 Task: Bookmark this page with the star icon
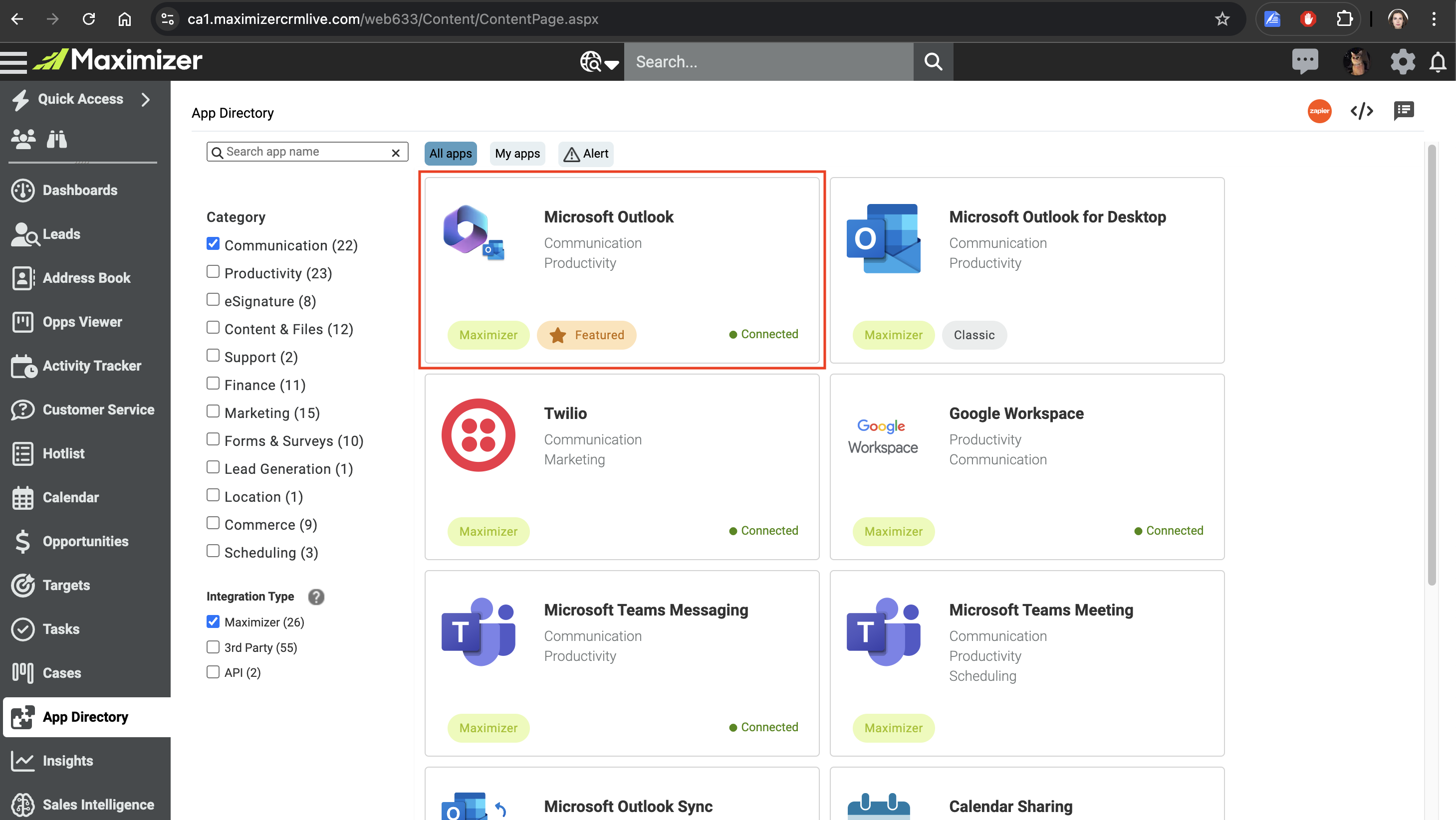pyautogui.click(x=1222, y=19)
